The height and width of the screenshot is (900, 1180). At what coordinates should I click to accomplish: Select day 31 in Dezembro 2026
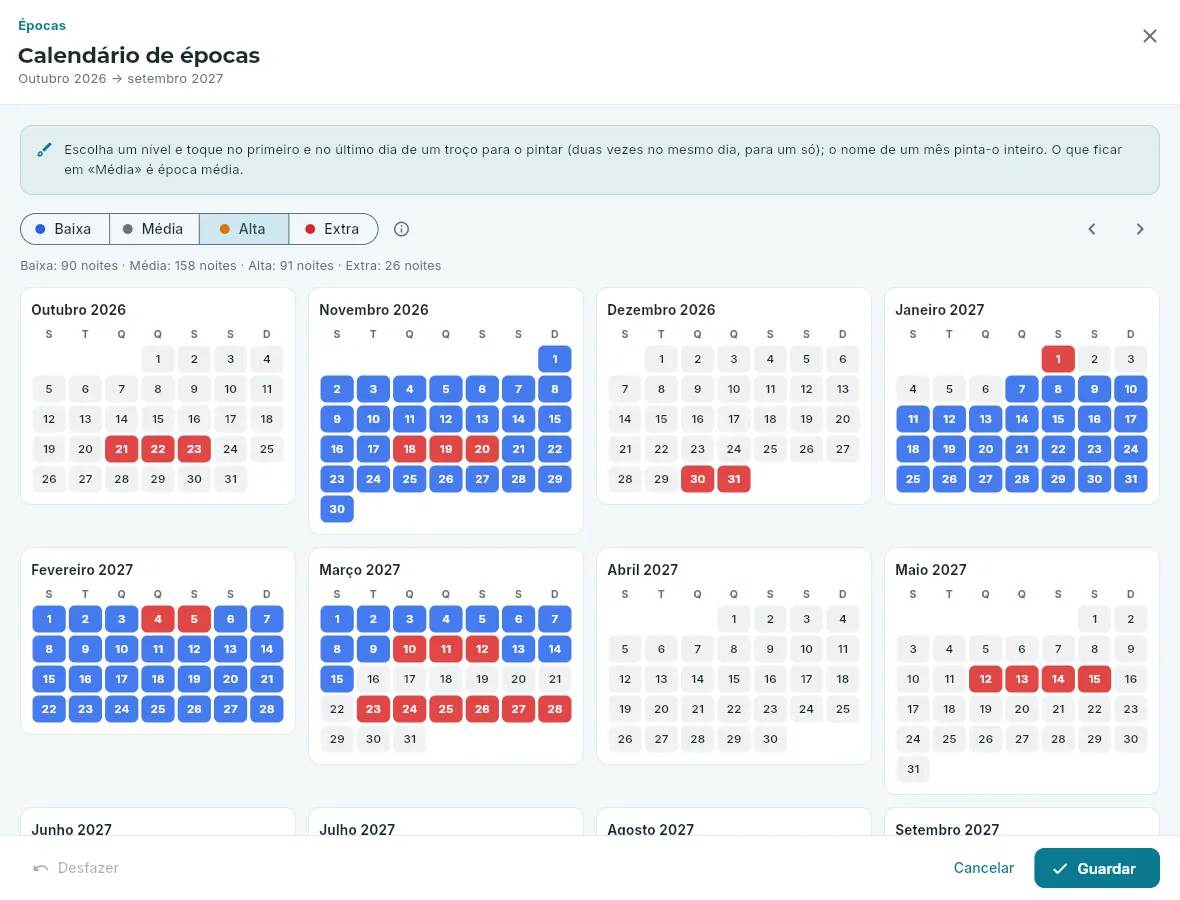734,479
